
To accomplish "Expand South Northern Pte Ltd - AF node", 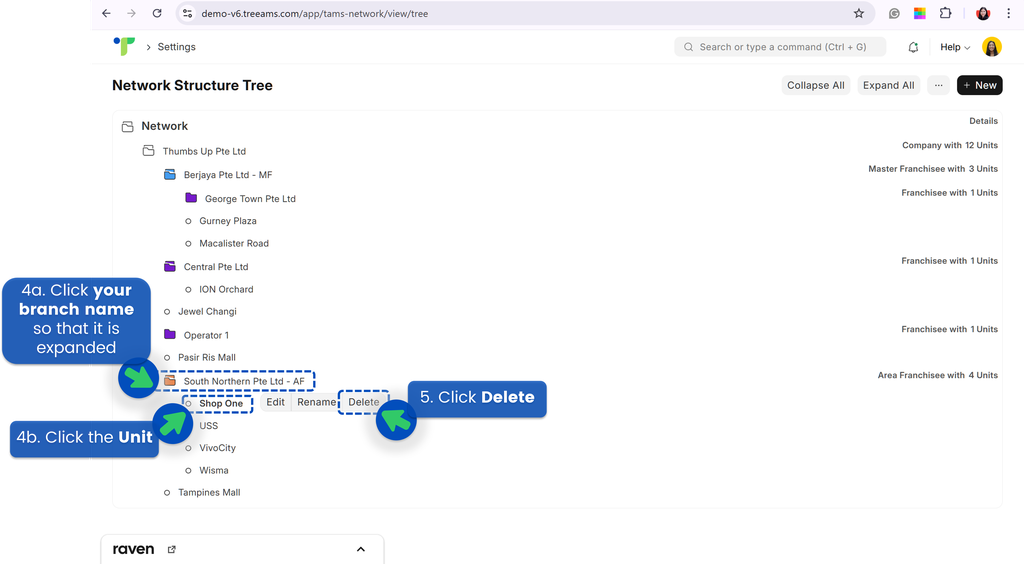I will (244, 381).
